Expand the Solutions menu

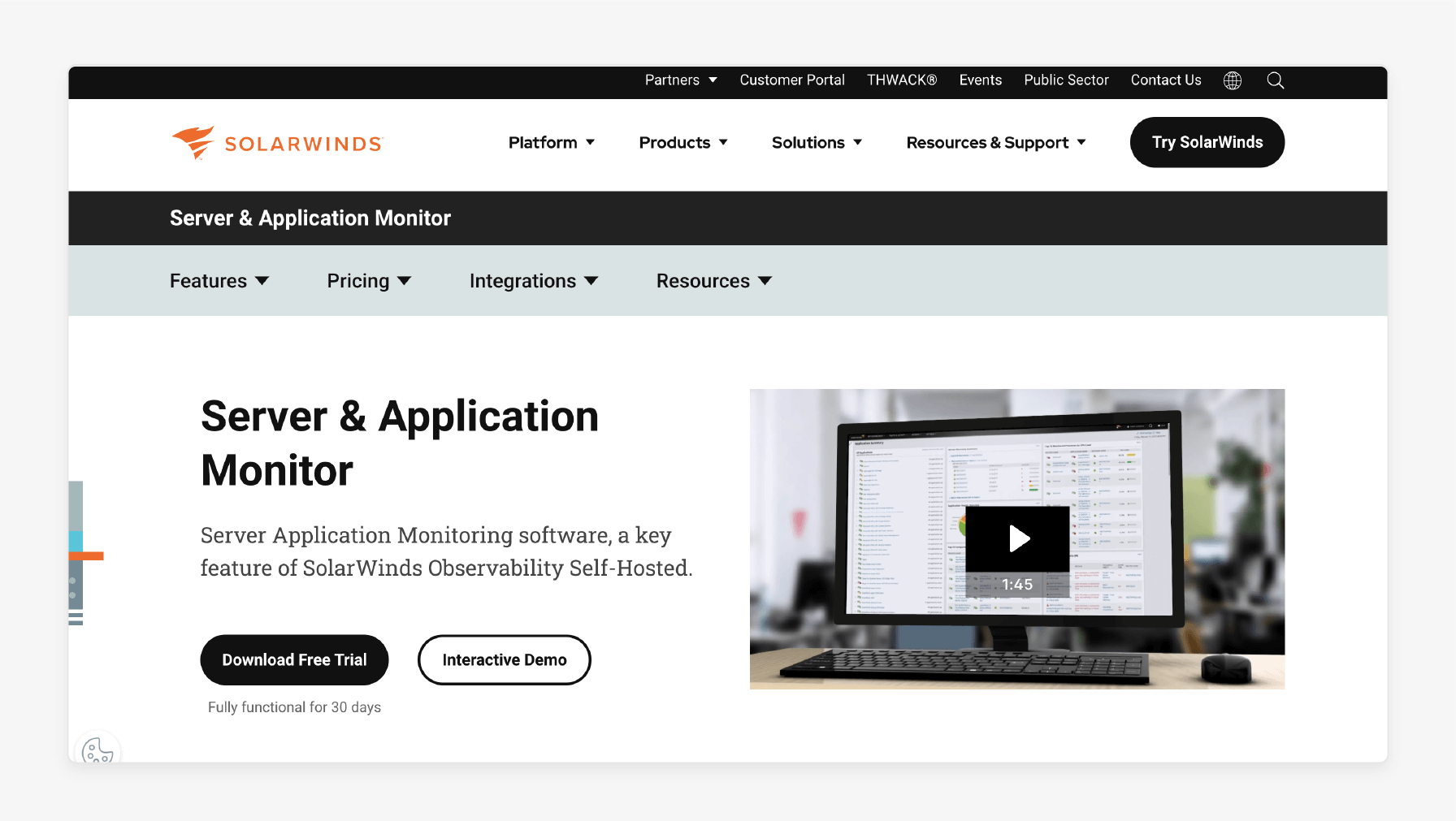(817, 143)
